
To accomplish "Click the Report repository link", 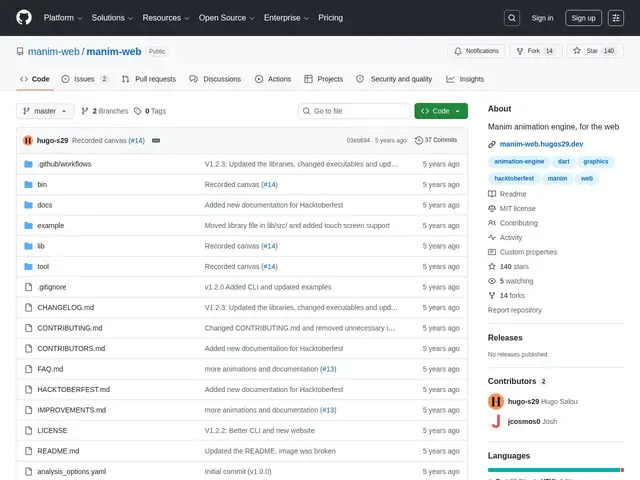I will (x=514, y=310).
